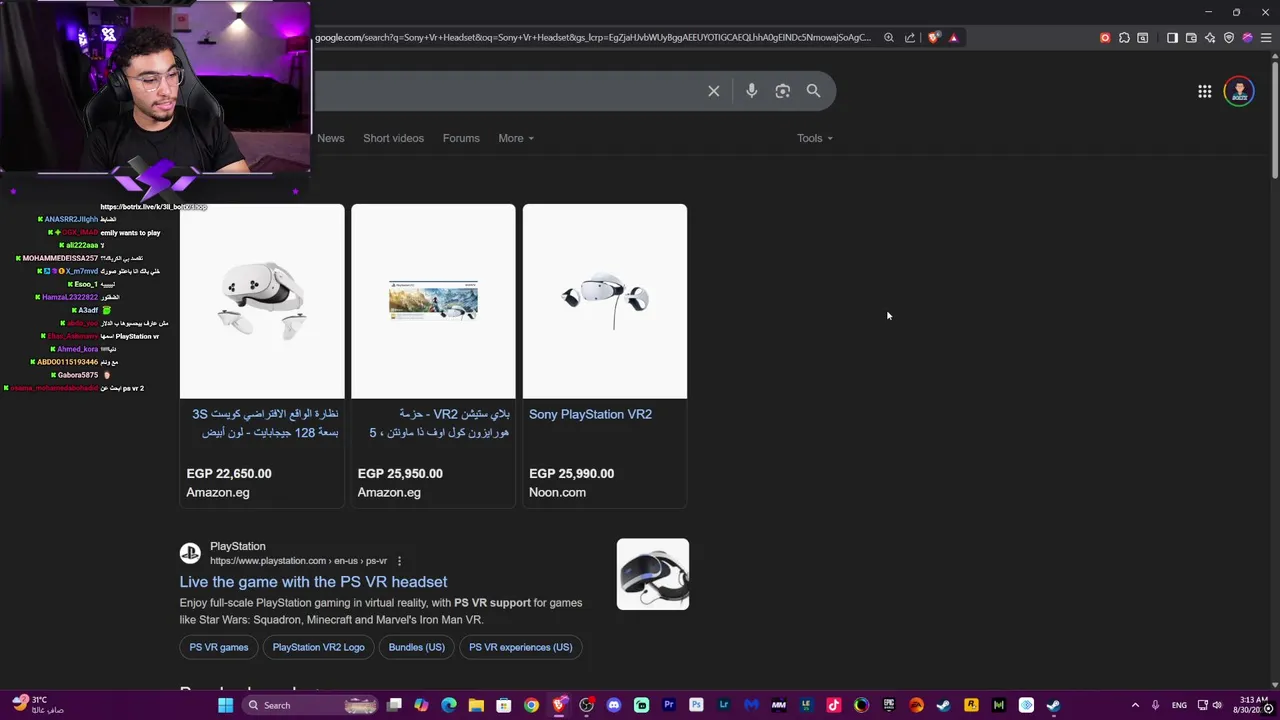Open the three-dot menu beside PlayStation result

(399, 561)
